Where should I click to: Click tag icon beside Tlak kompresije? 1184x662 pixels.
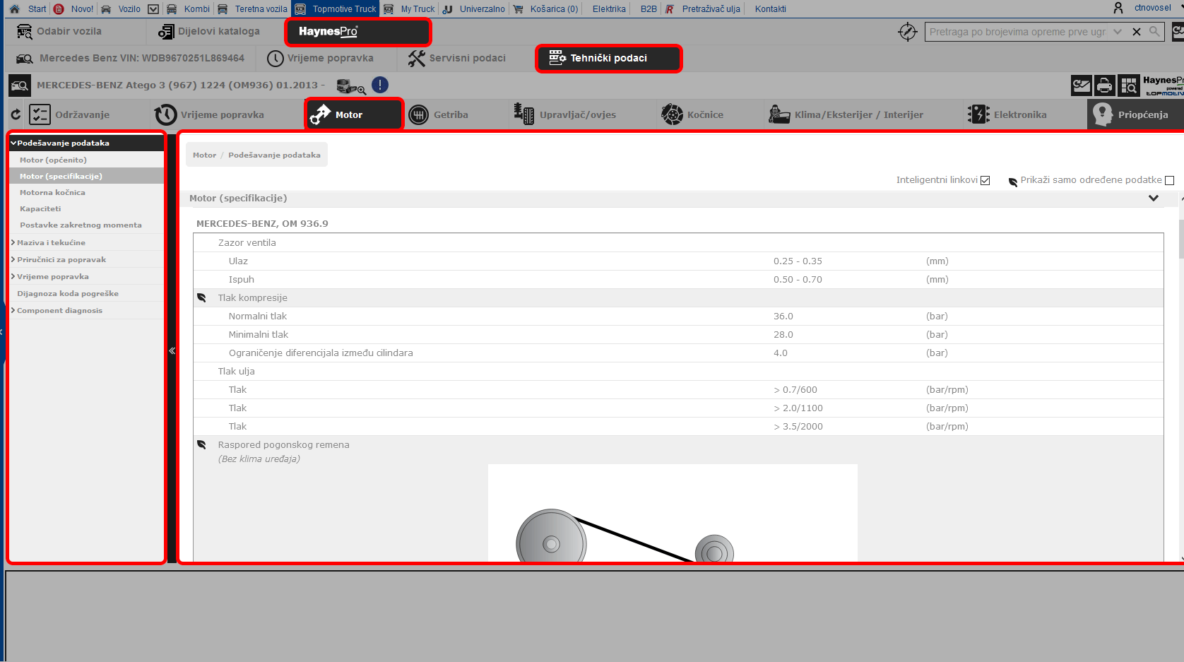(x=202, y=297)
